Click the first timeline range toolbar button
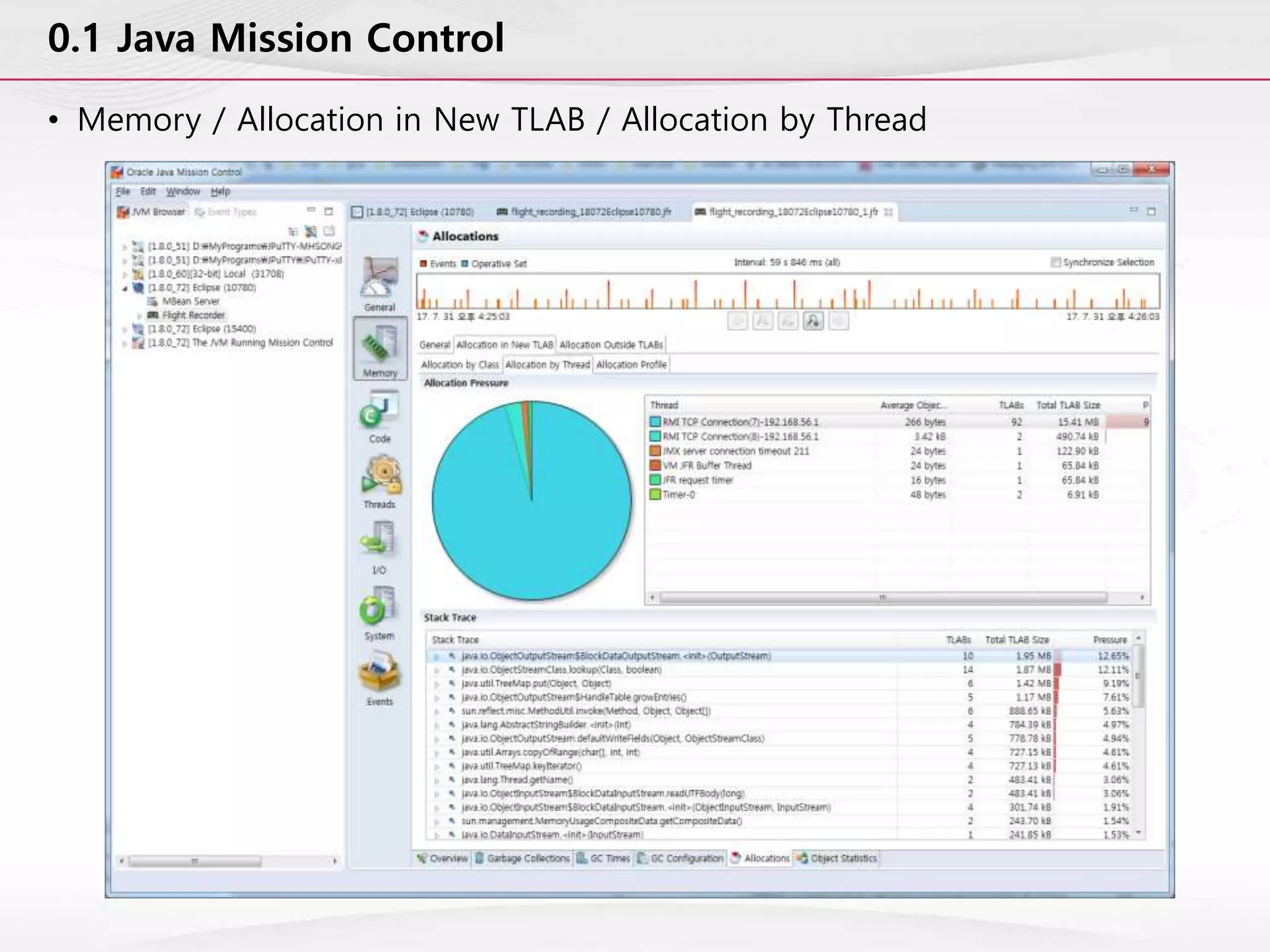 tap(737, 321)
